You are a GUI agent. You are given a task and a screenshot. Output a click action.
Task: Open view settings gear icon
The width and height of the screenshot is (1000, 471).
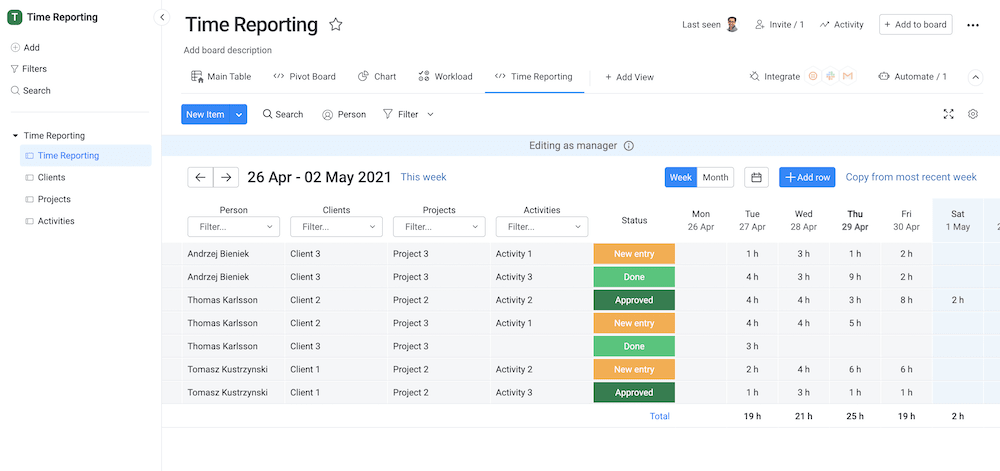pyautogui.click(x=973, y=114)
